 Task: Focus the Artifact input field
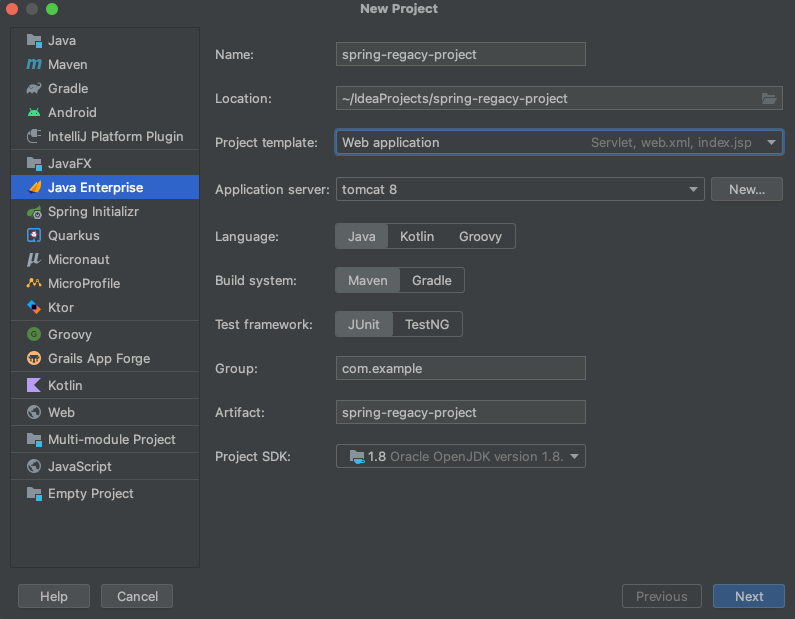coord(460,412)
